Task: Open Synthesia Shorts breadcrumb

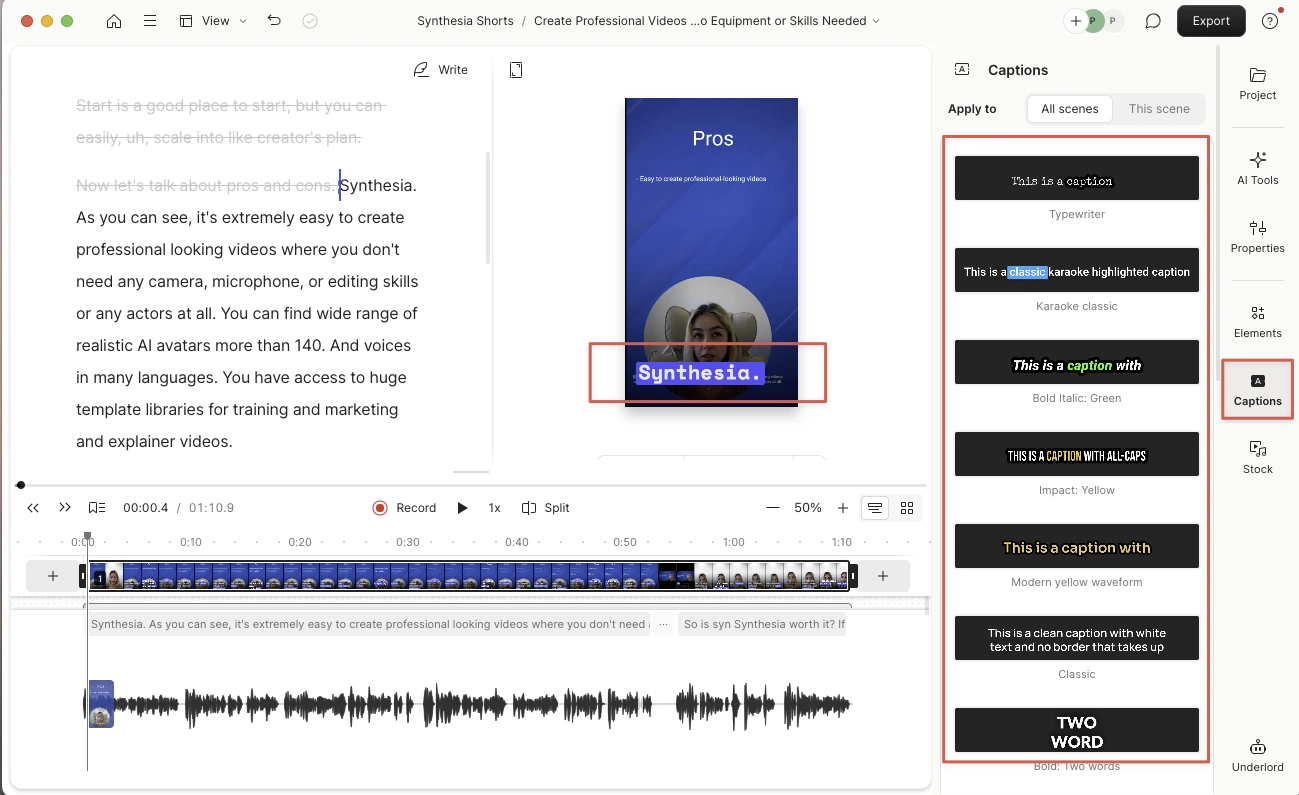Action: (465, 21)
